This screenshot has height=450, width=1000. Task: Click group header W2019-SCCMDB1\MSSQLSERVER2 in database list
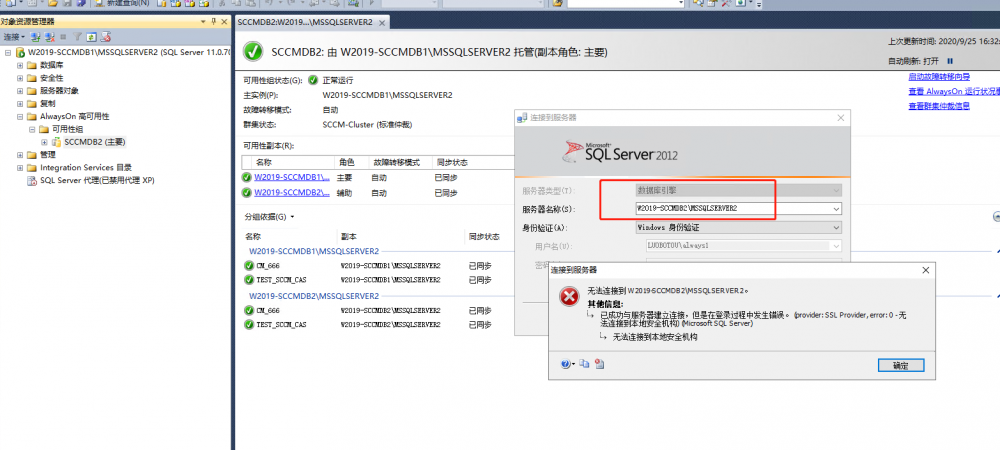[x=314, y=251]
